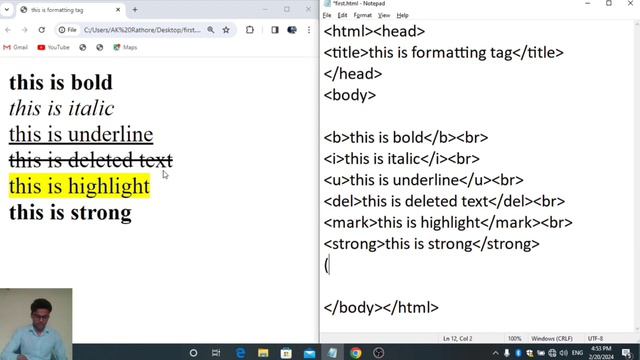Viewport: 640px width, 360px height.
Task: Click 'UTF-8' encoding in Notepad status bar
Action: pyautogui.click(x=595, y=338)
